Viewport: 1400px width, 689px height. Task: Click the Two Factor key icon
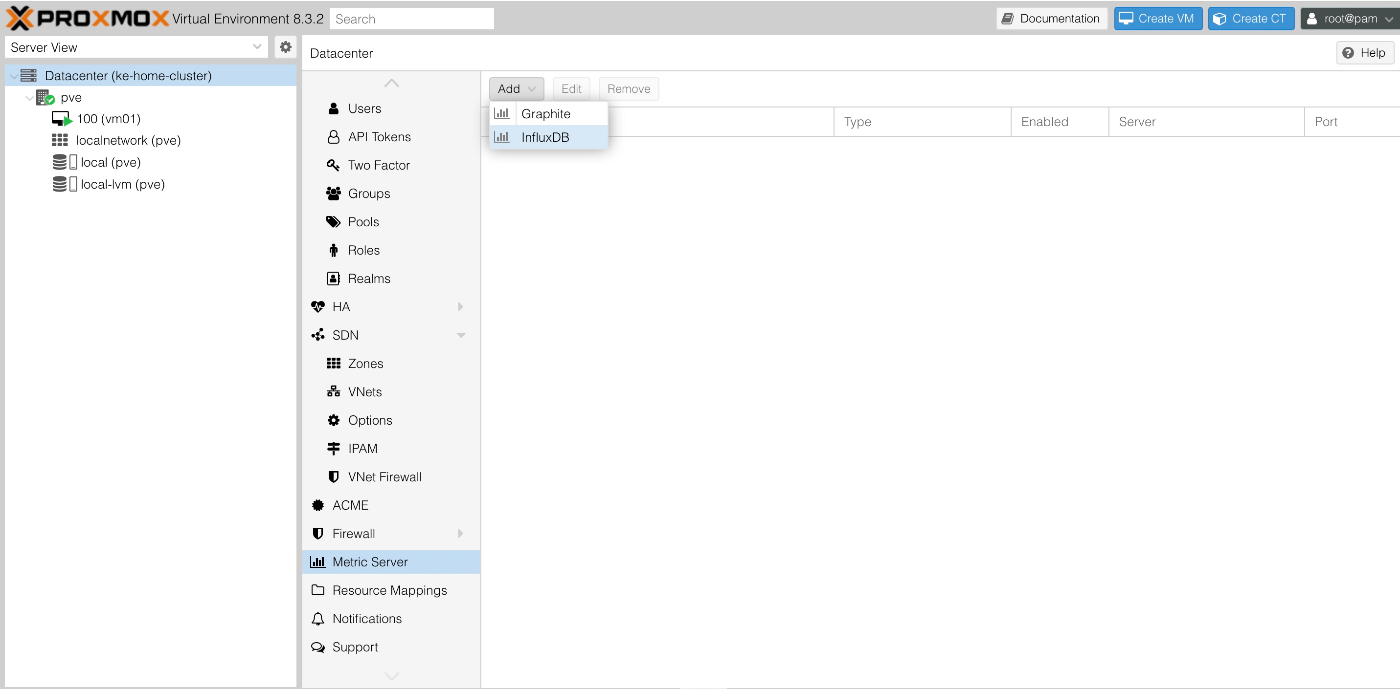(334, 165)
